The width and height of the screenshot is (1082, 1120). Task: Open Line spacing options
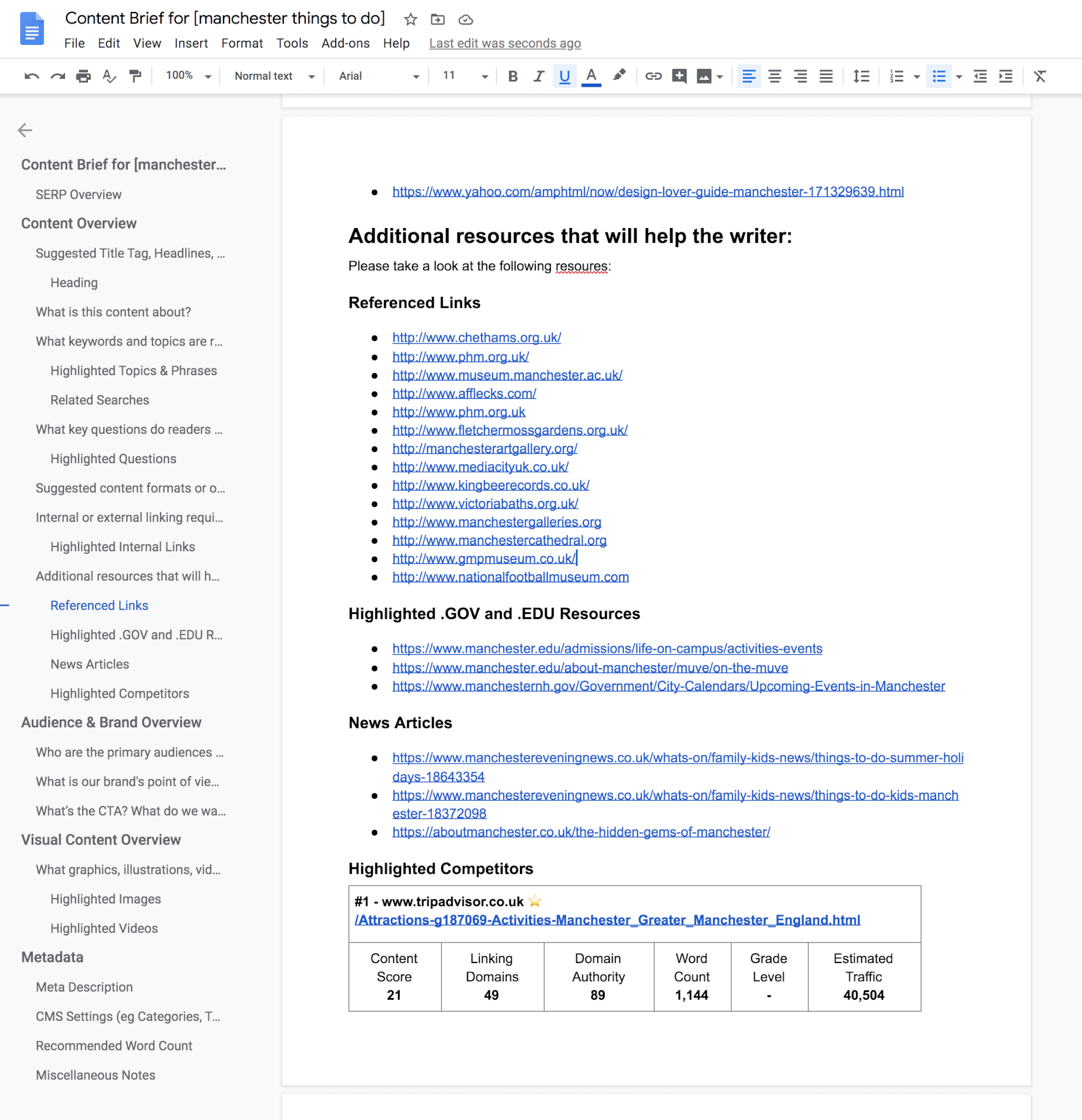tap(861, 76)
